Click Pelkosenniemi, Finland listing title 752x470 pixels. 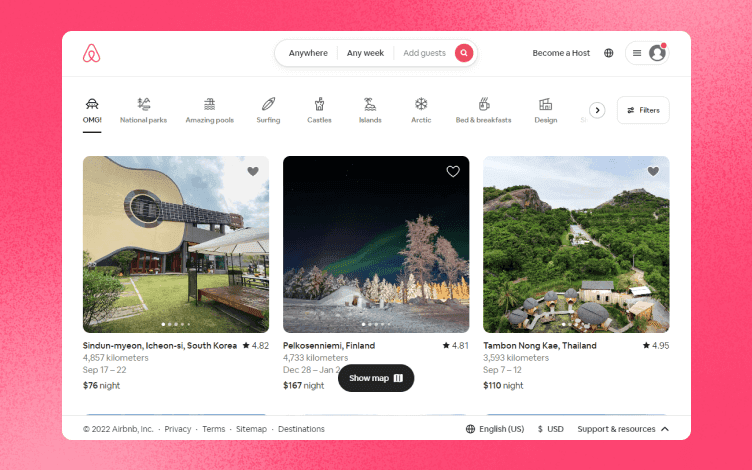click(329, 345)
